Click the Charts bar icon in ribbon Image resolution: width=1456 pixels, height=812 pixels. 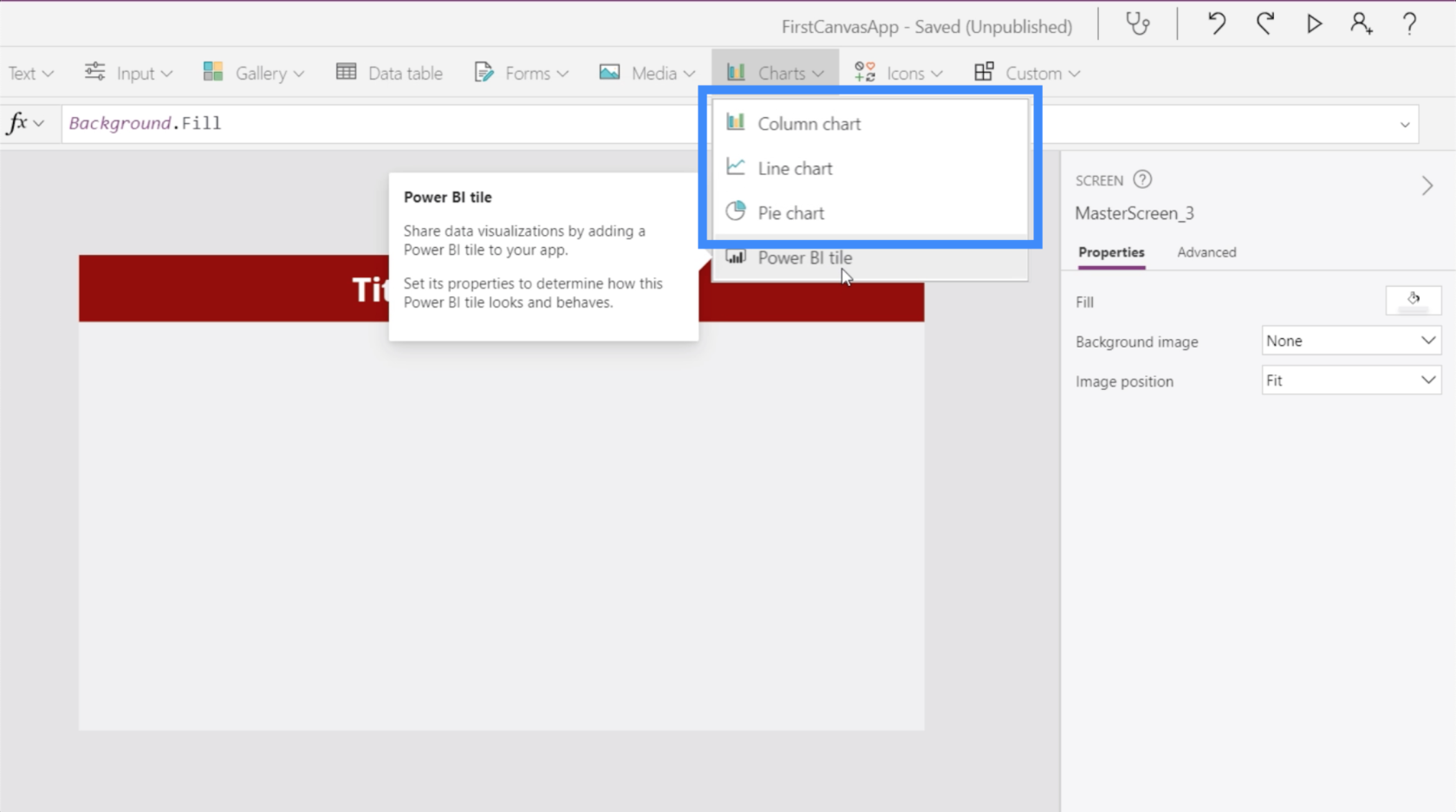pyautogui.click(x=736, y=72)
